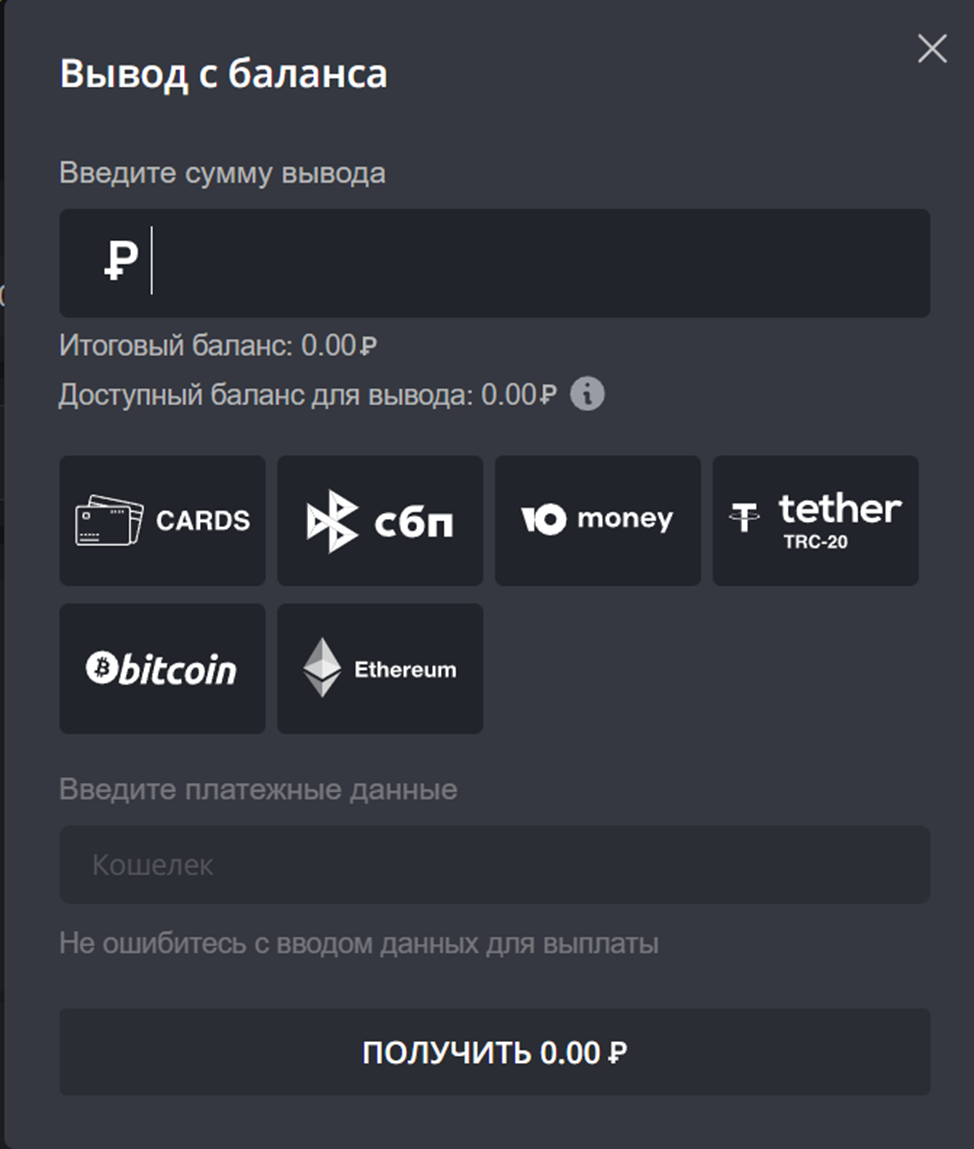This screenshot has width=974, height=1149.
Task: Close the withdrawal dialog with X
Action: [932, 49]
